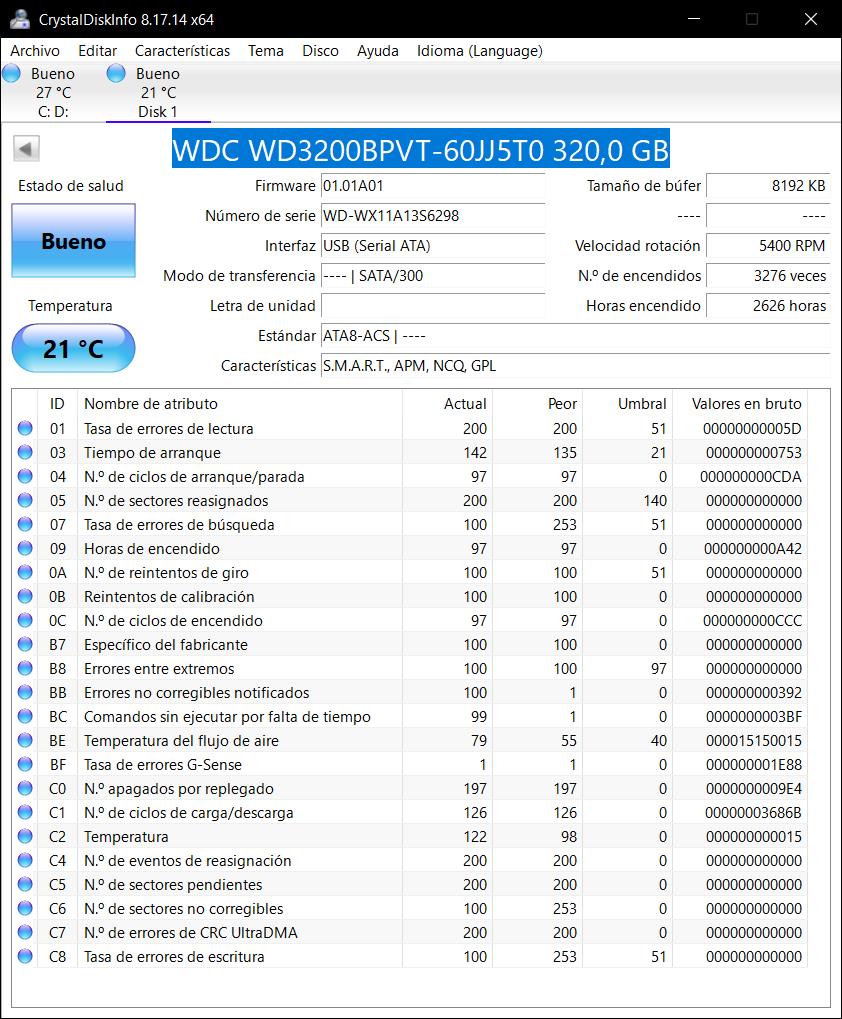The width and height of the screenshot is (842, 1019).
Task: Click status orb for attribute C1 carga/descarga
Action: click(25, 813)
